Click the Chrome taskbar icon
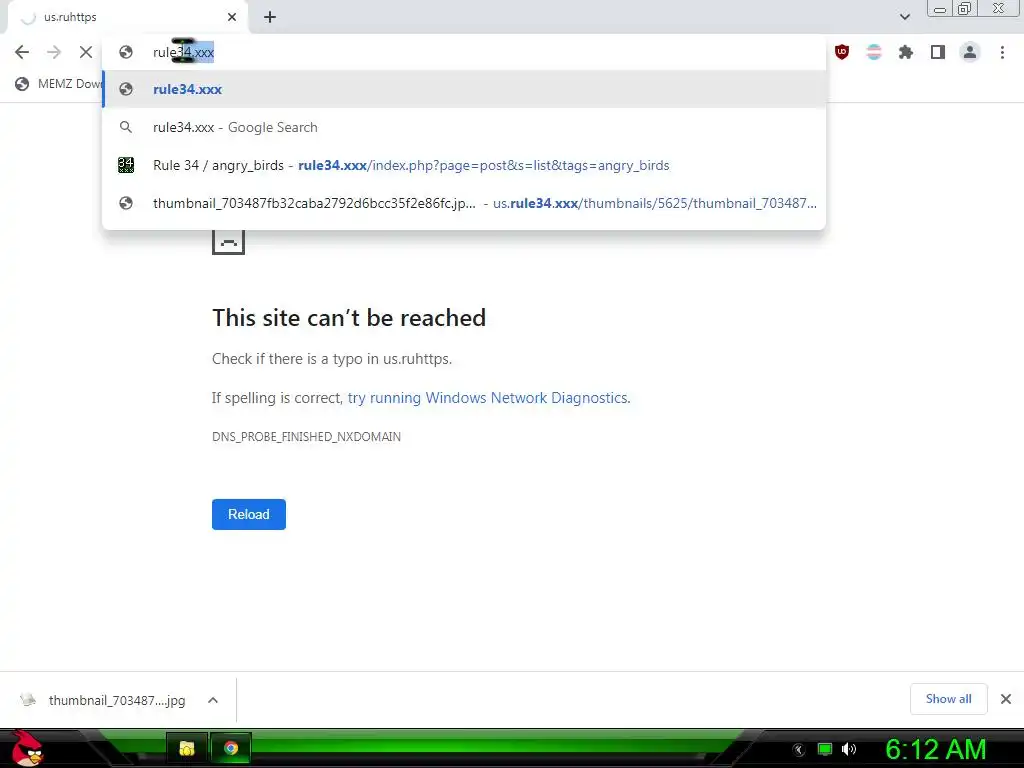 point(231,748)
